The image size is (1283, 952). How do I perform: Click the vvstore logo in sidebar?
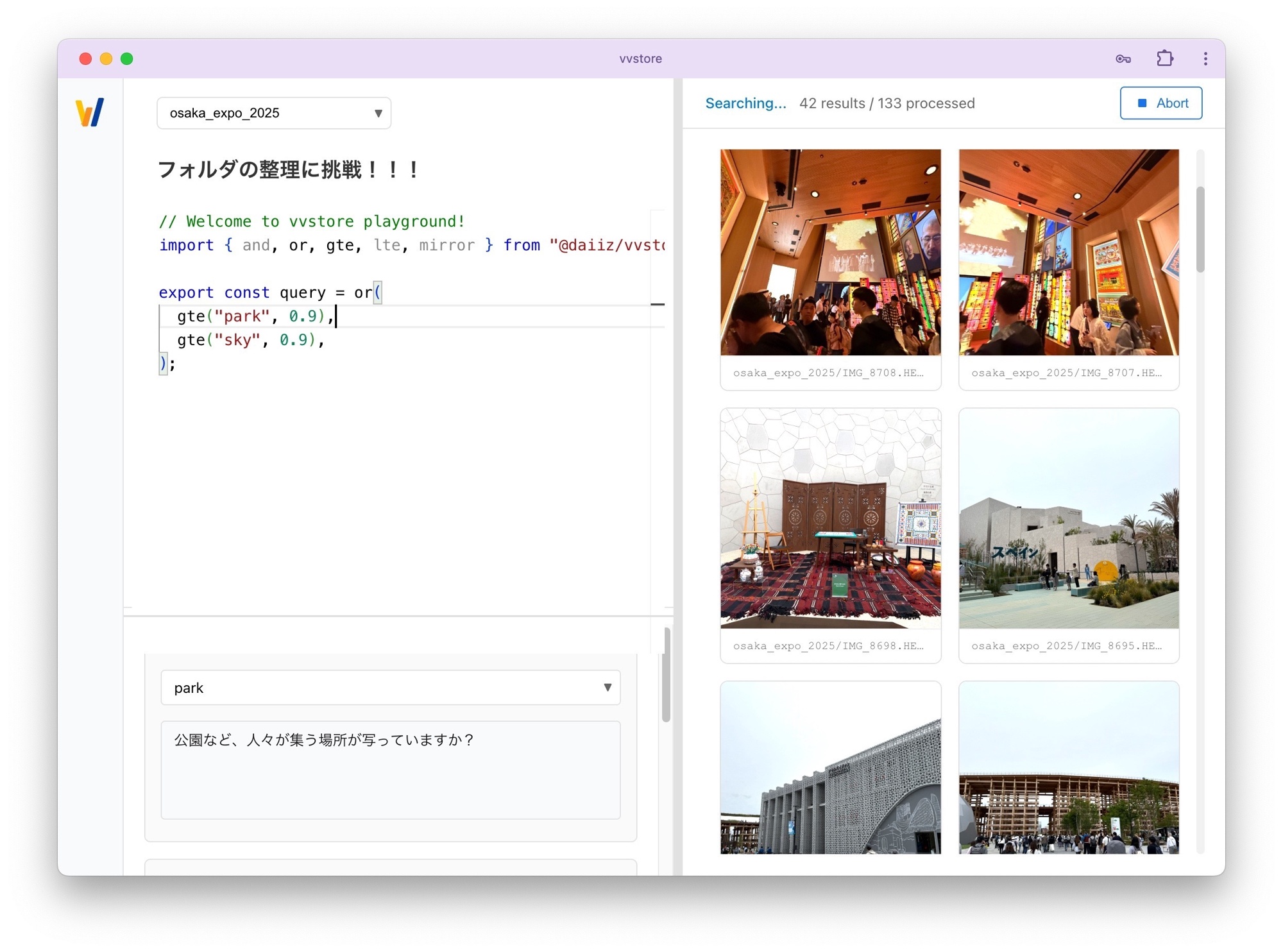point(90,113)
